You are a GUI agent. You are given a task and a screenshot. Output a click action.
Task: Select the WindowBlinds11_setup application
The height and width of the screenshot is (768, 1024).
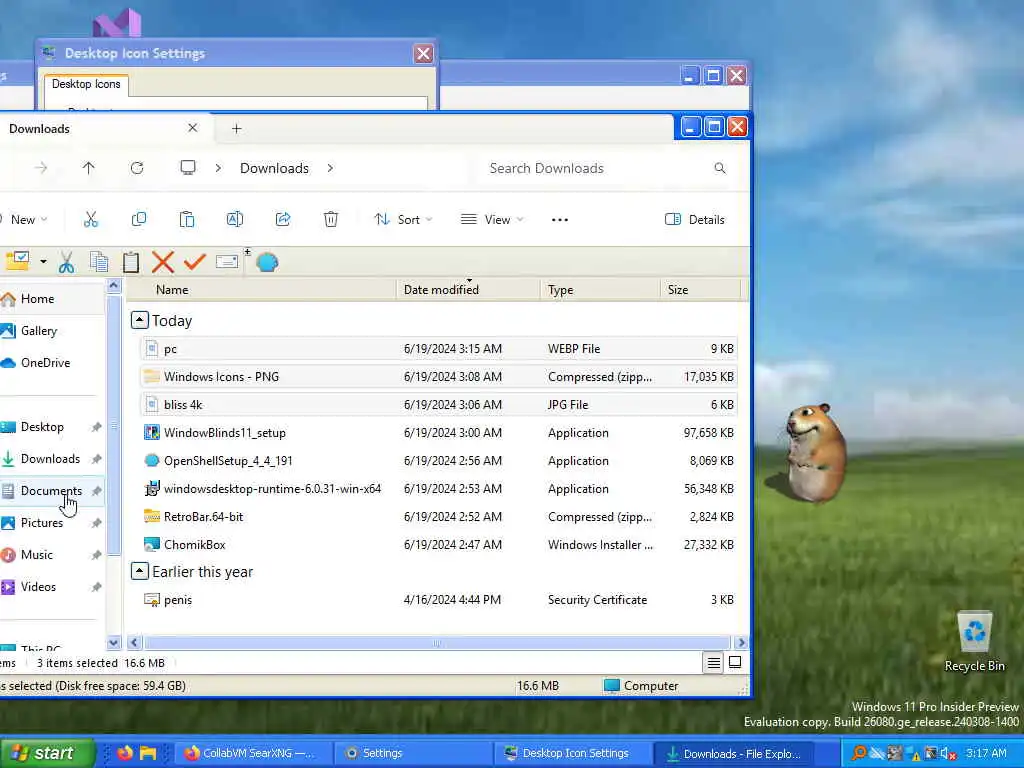438,432
